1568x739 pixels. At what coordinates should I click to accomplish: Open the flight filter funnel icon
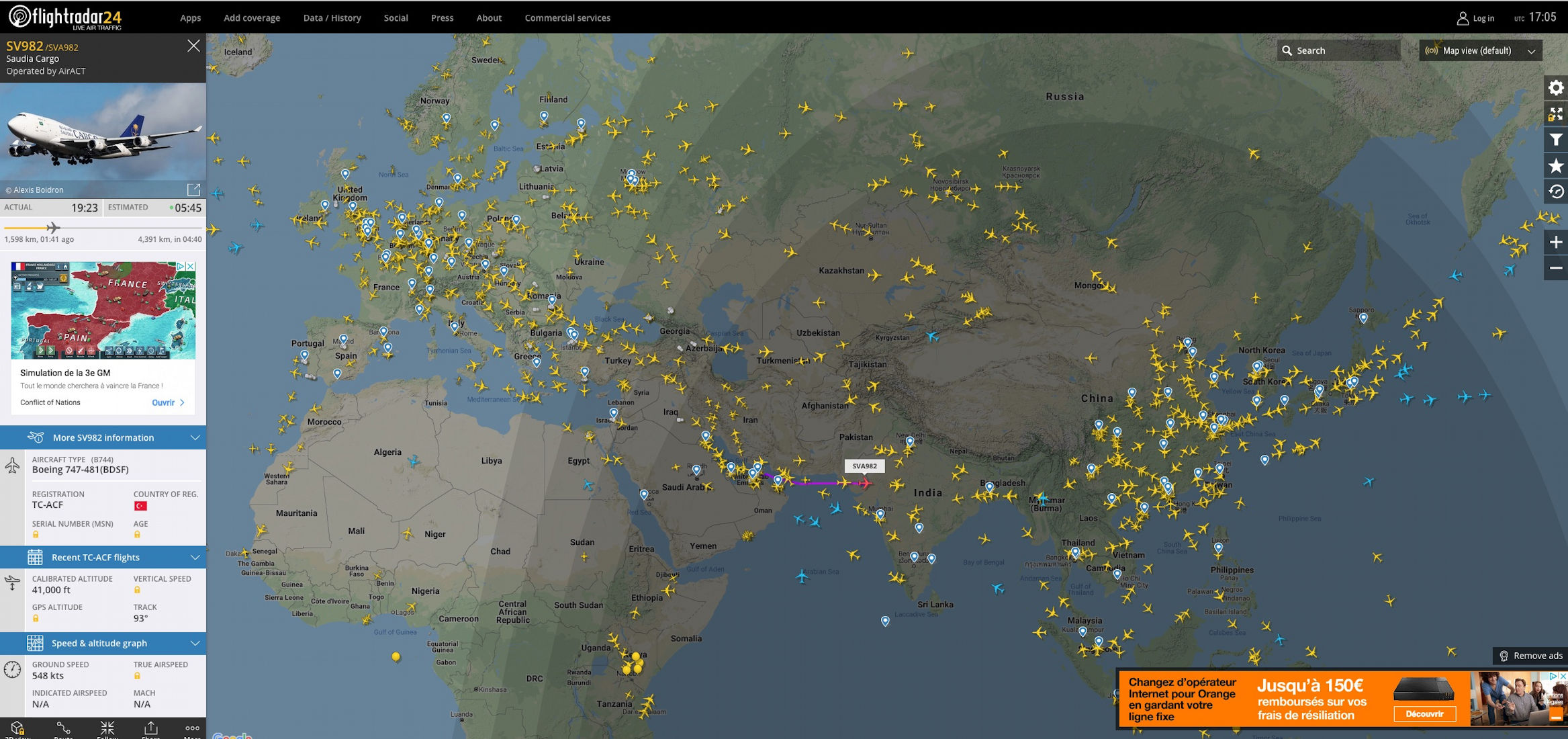pyautogui.click(x=1555, y=140)
